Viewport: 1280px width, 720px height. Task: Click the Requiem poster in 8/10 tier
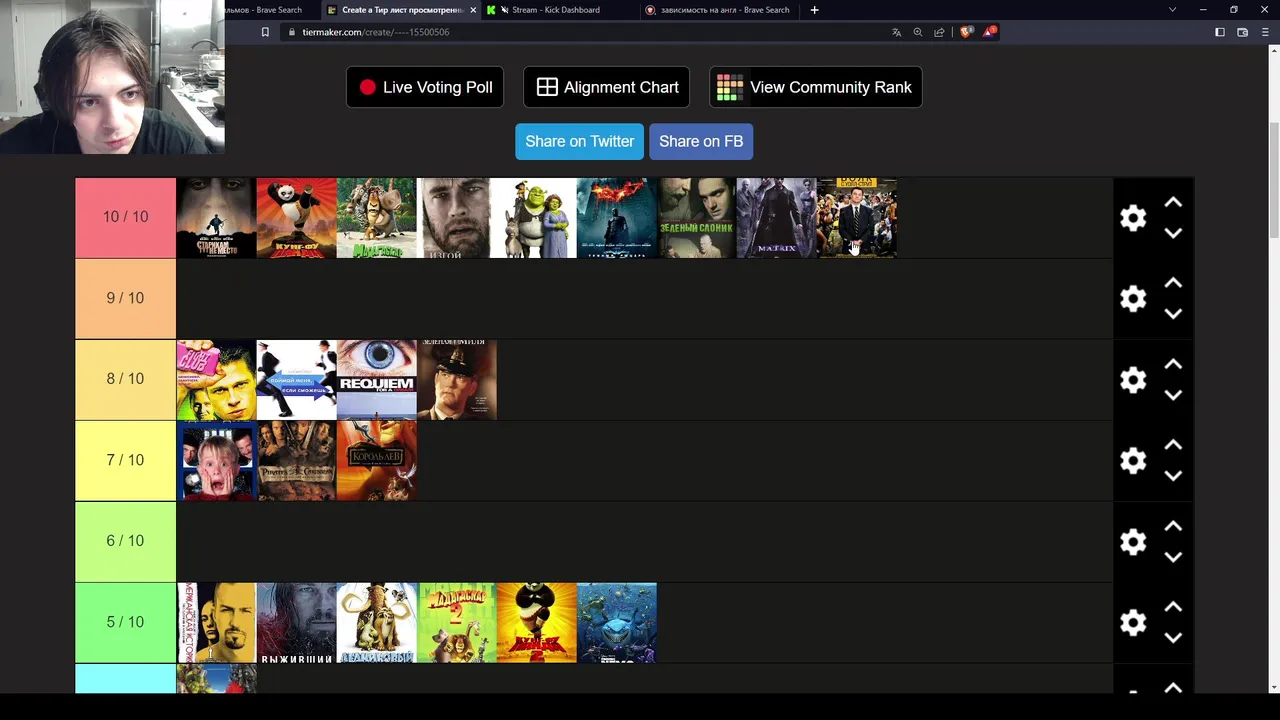click(x=377, y=380)
